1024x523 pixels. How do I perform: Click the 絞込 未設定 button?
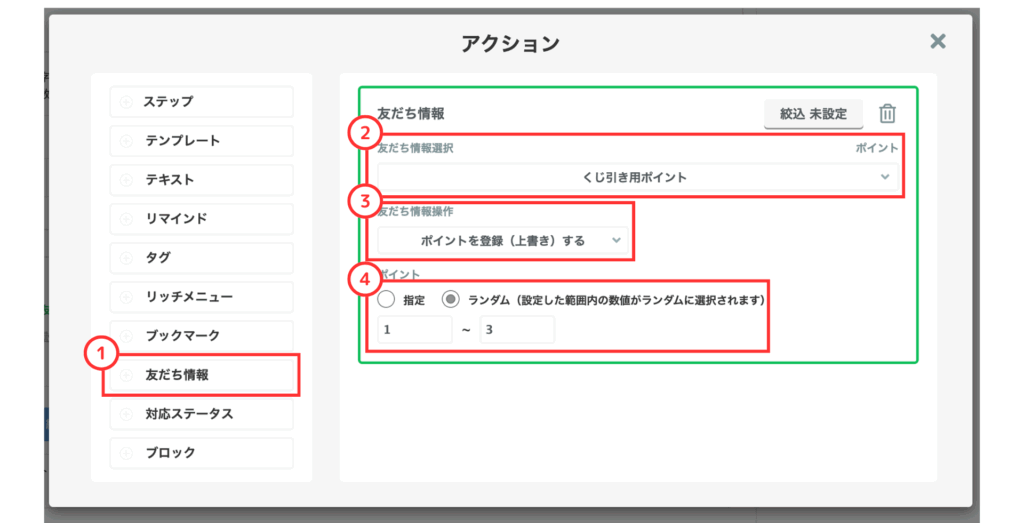coord(813,114)
